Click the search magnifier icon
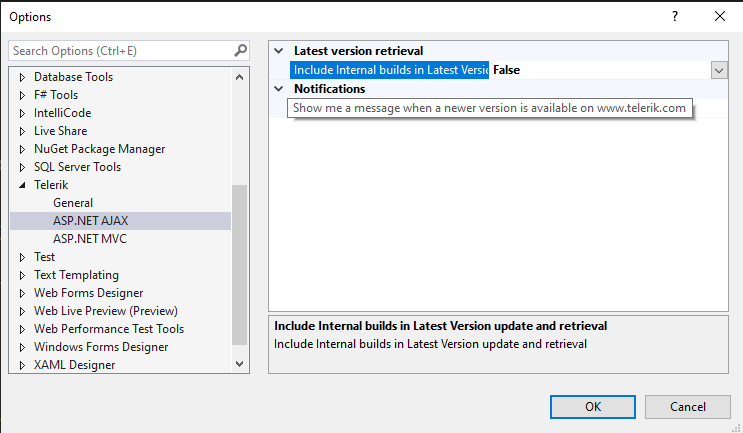This screenshot has height=433, width=743. (x=240, y=50)
